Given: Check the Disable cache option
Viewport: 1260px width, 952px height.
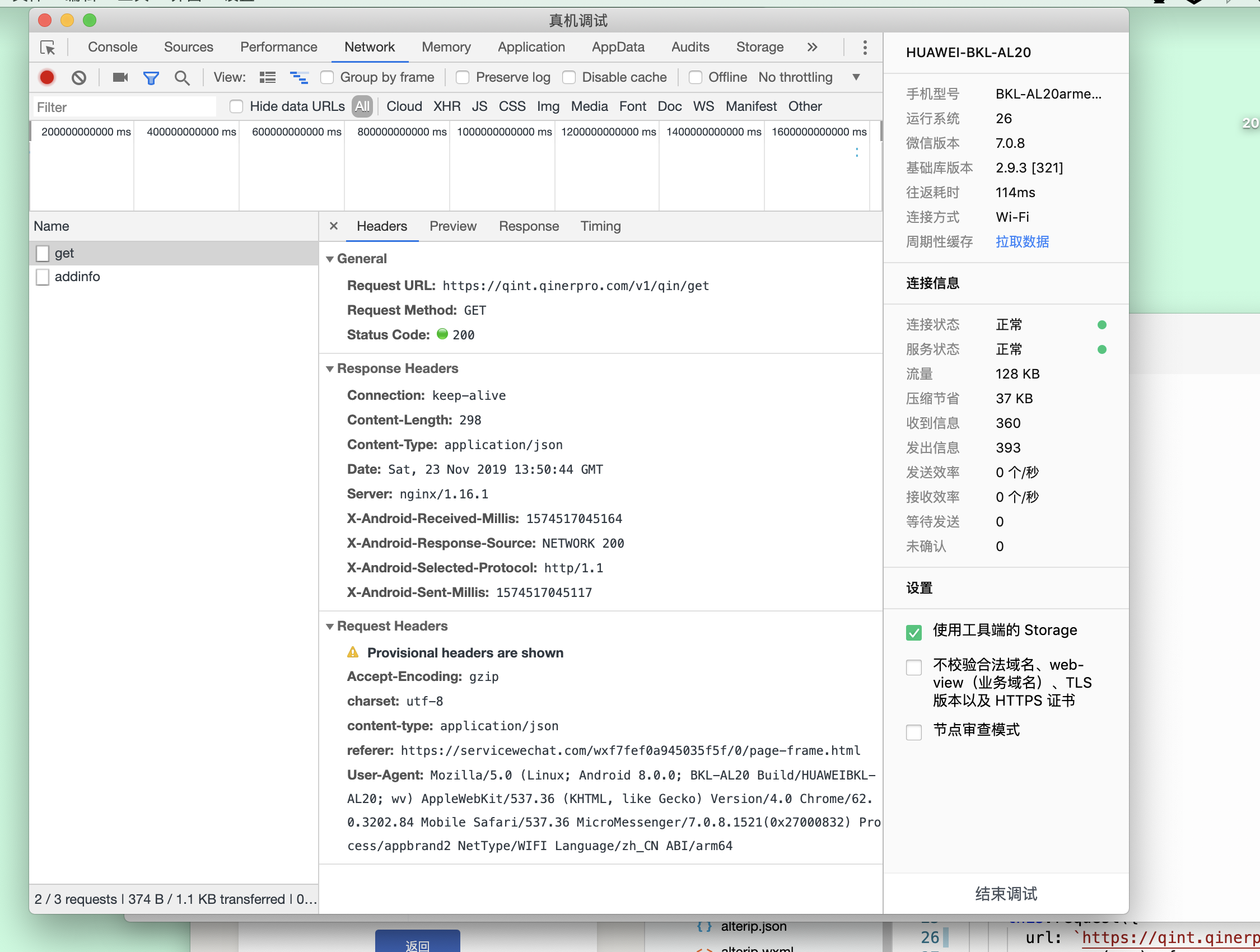Looking at the screenshot, I should click(569, 77).
